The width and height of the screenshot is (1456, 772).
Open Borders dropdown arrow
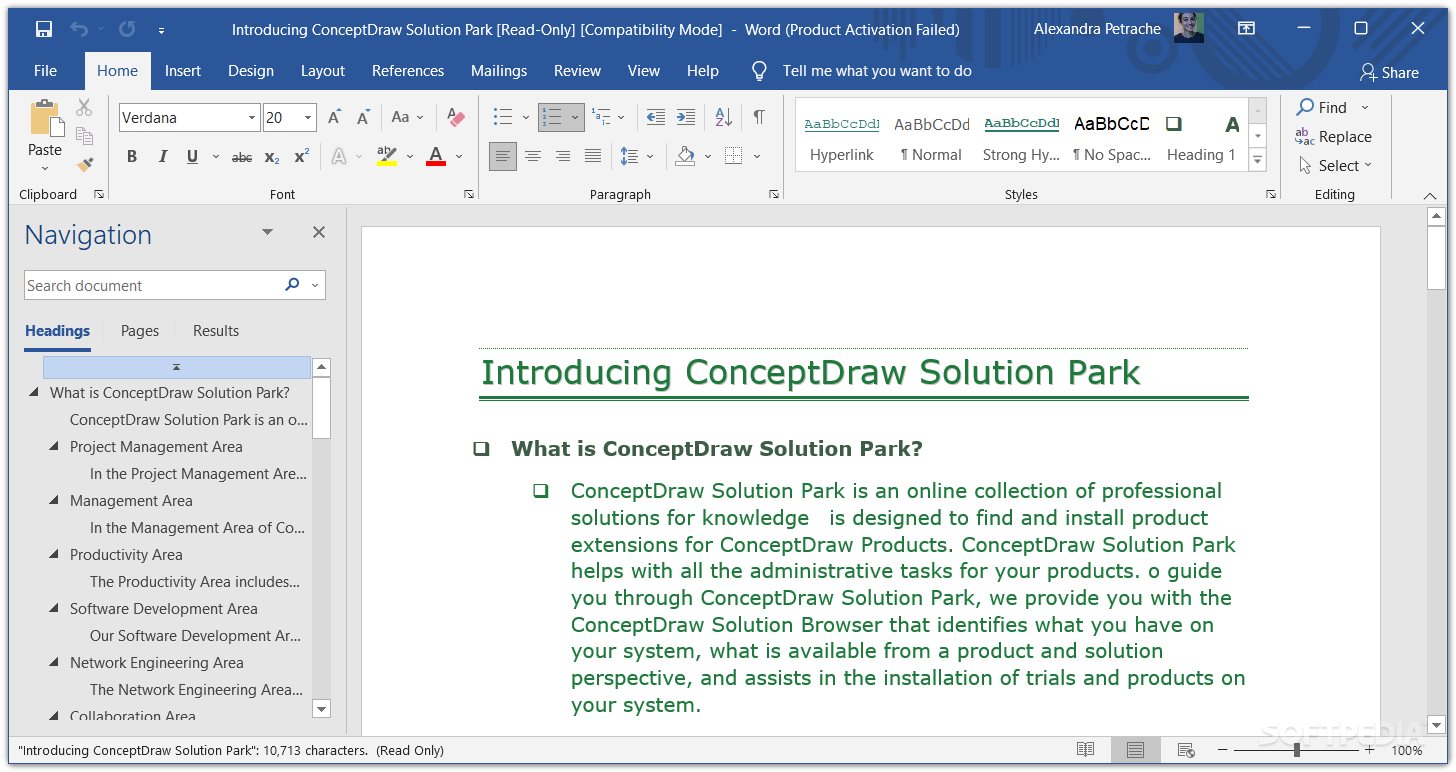tap(757, 156)
